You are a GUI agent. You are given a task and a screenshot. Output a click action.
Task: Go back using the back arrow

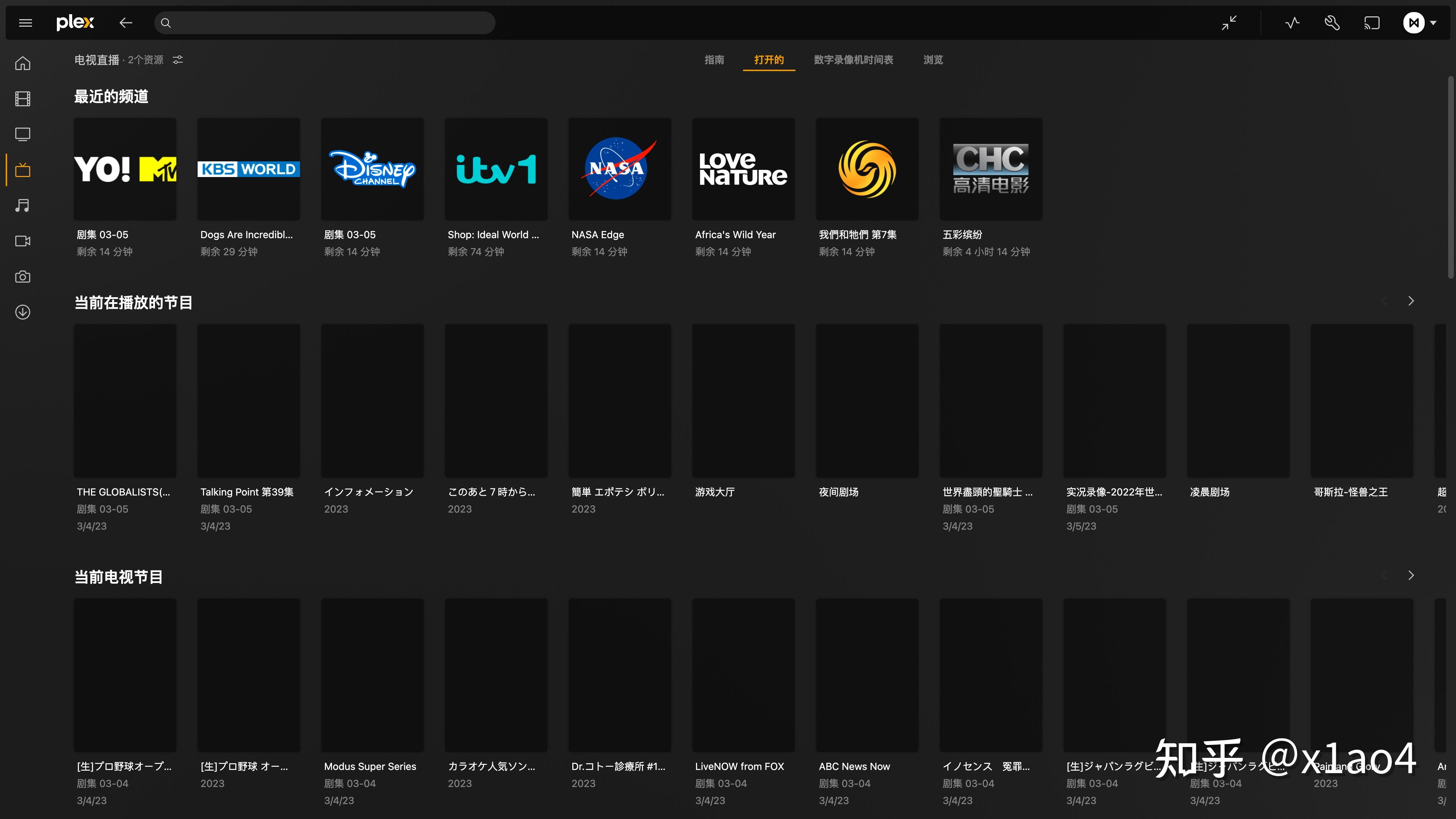125,23
